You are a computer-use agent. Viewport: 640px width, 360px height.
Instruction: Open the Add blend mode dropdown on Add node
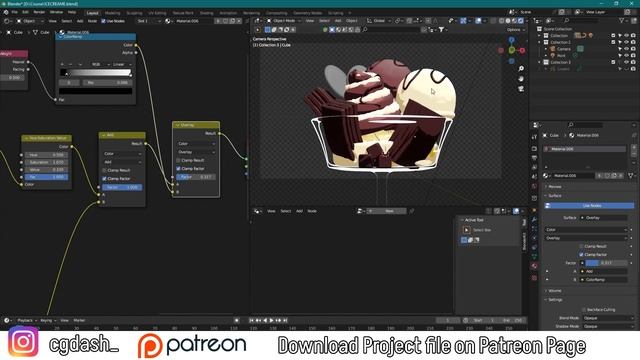(x=122, y=162)
